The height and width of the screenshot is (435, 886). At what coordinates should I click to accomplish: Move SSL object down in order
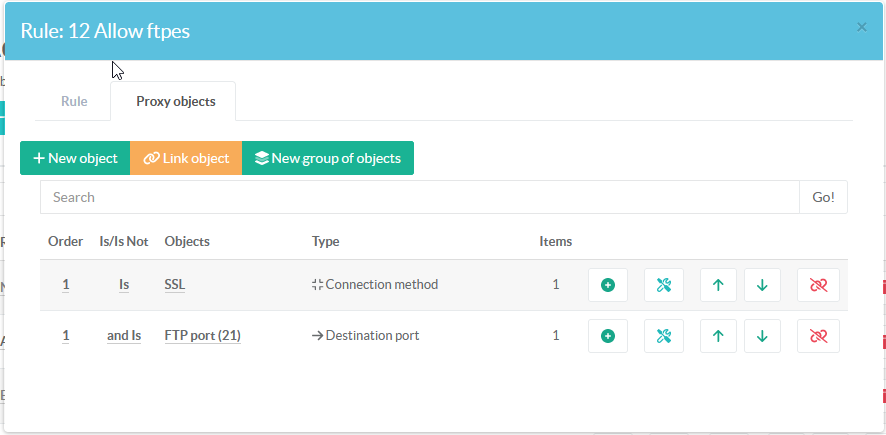[762, 285]
